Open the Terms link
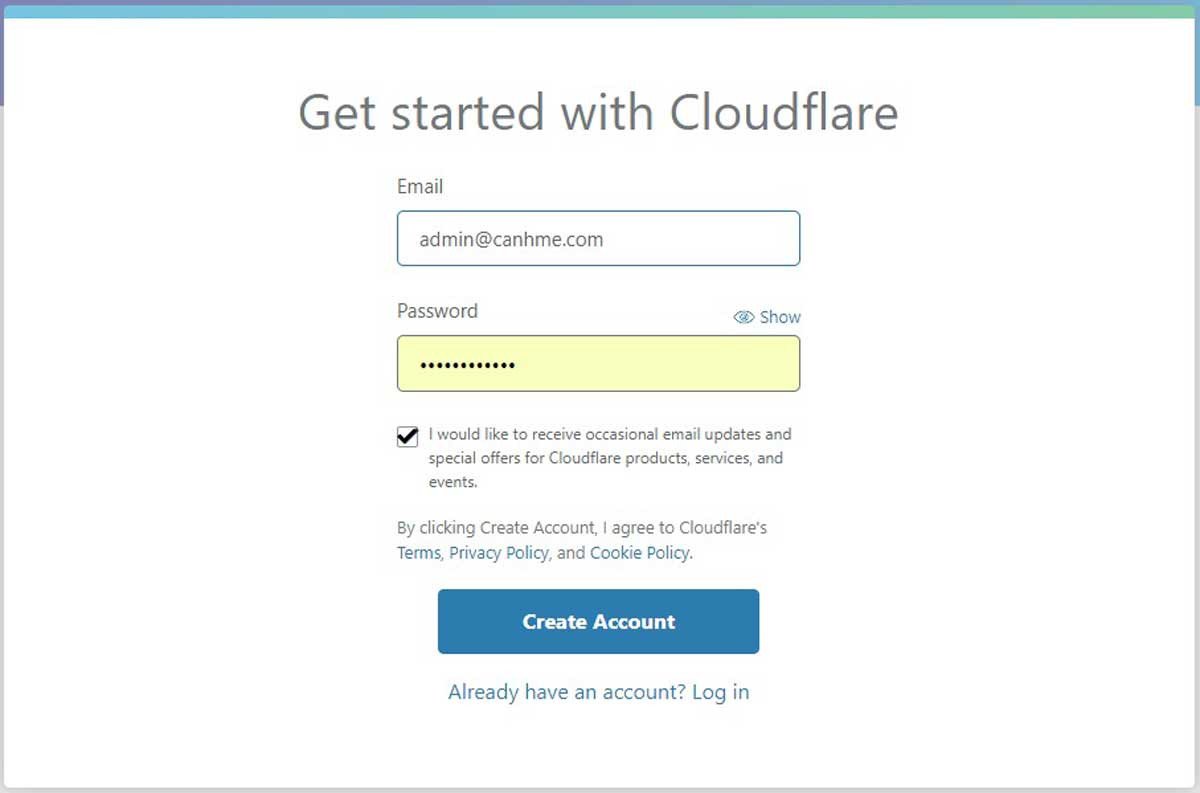This screenshot has height=793, width=1200. point(418,552)
